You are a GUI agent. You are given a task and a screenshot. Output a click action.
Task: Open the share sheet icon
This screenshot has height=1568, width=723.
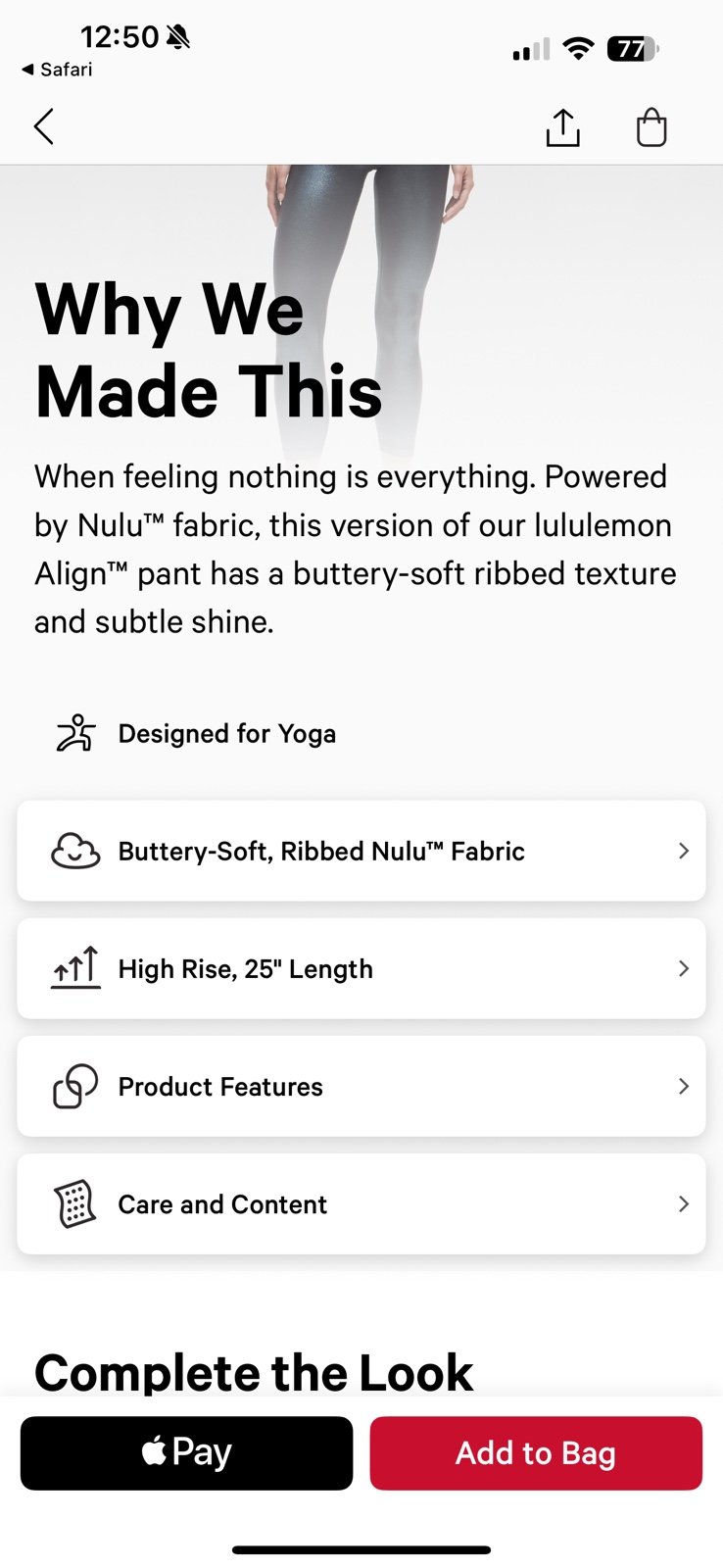tap(562, 127)
